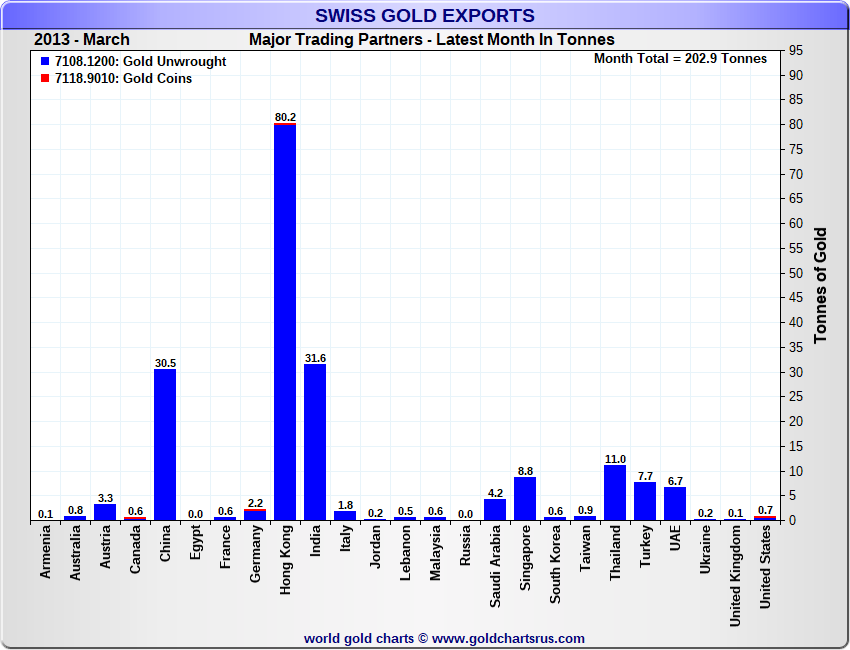
Task: Click the 95 tick on the y-axis
Action: coord(796,50)
